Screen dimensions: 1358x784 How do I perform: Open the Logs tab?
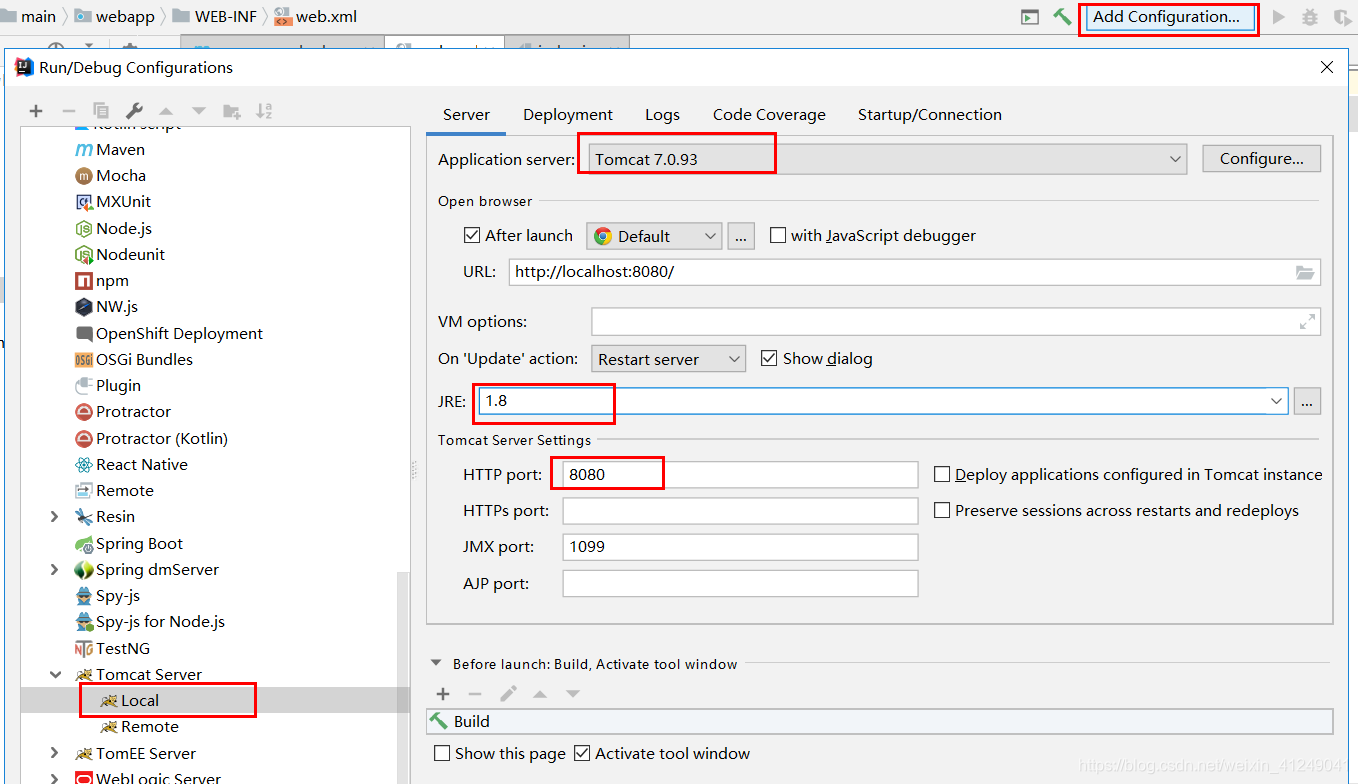(x=662, y=114)
